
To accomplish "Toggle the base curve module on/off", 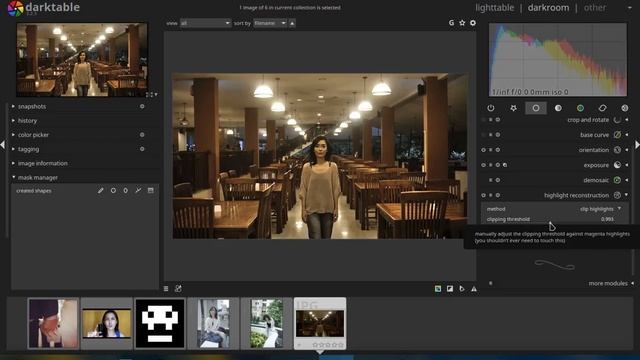I will pos(483,135).
